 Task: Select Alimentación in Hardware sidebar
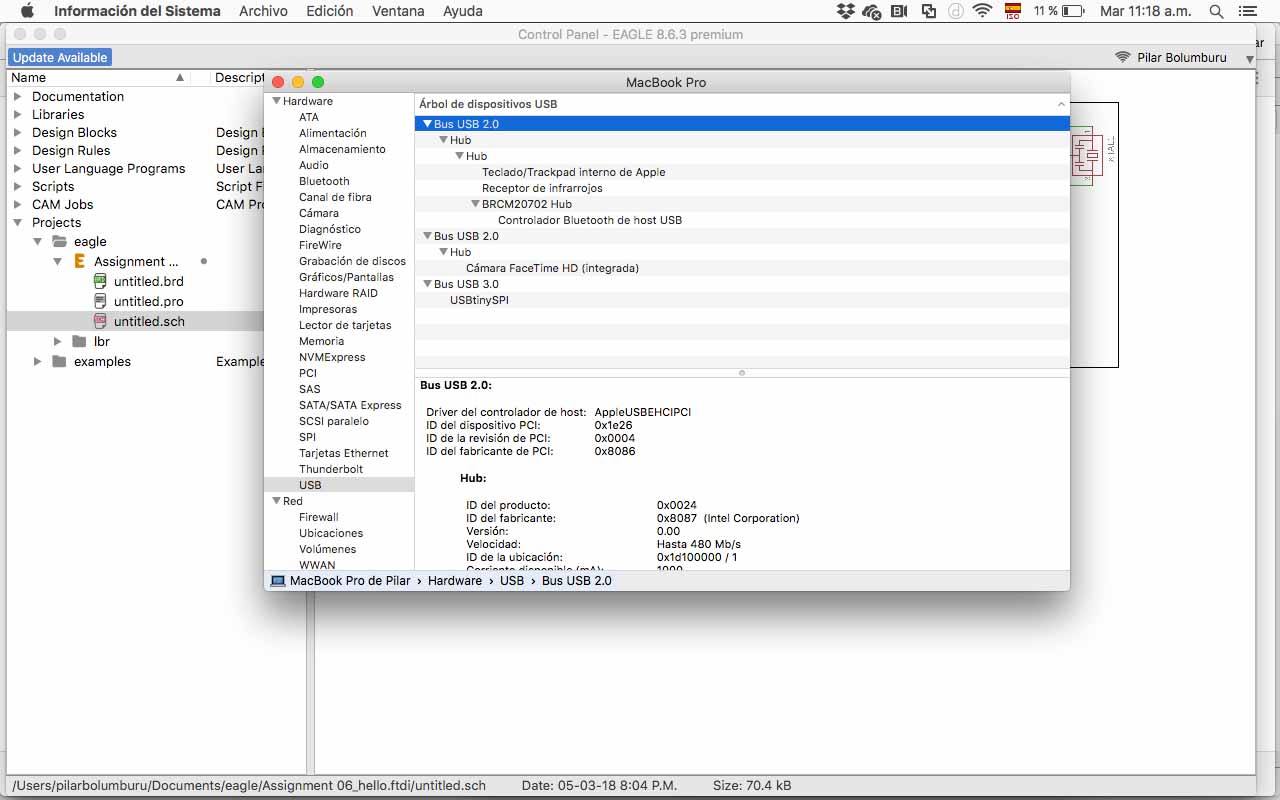tap(333, 133)
